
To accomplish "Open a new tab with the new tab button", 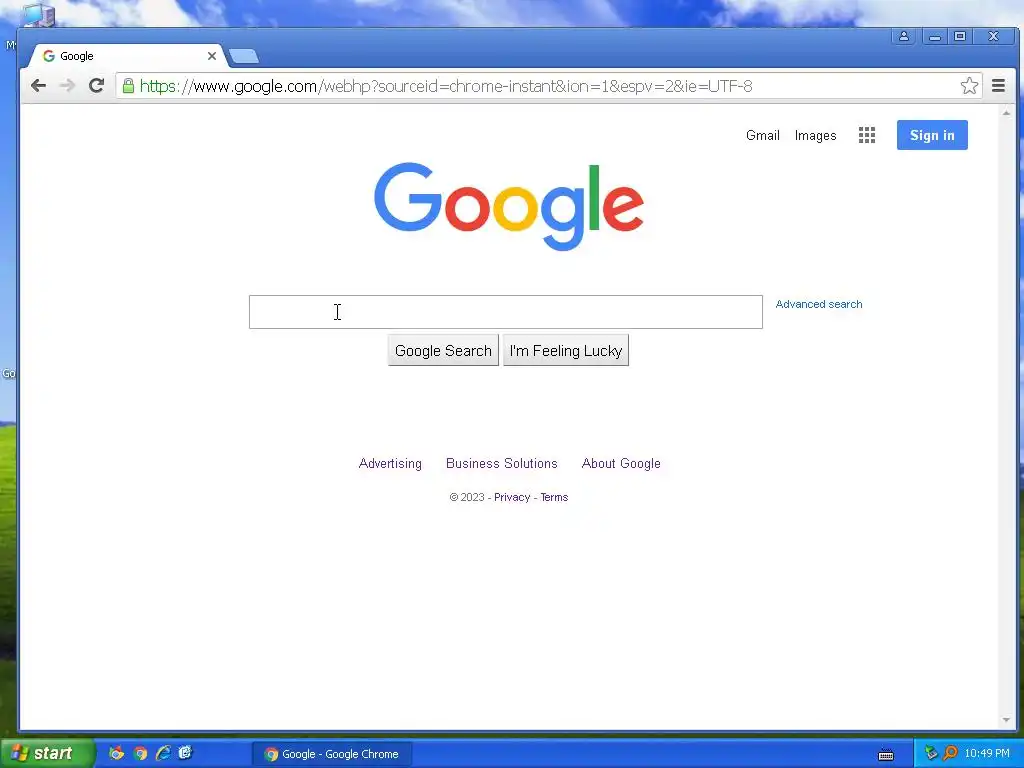I will (x=244, y=56).
